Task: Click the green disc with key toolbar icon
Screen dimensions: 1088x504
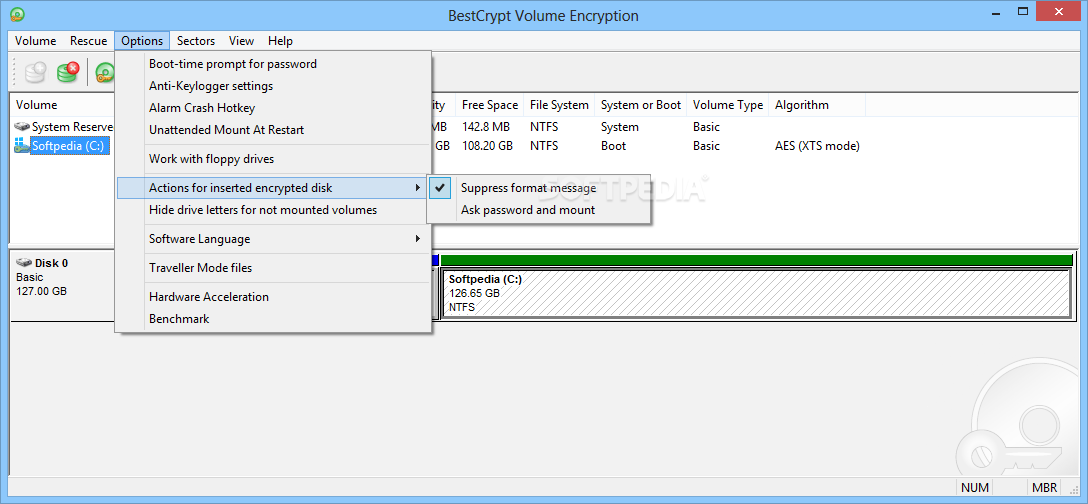Action: tap(105, 72)
